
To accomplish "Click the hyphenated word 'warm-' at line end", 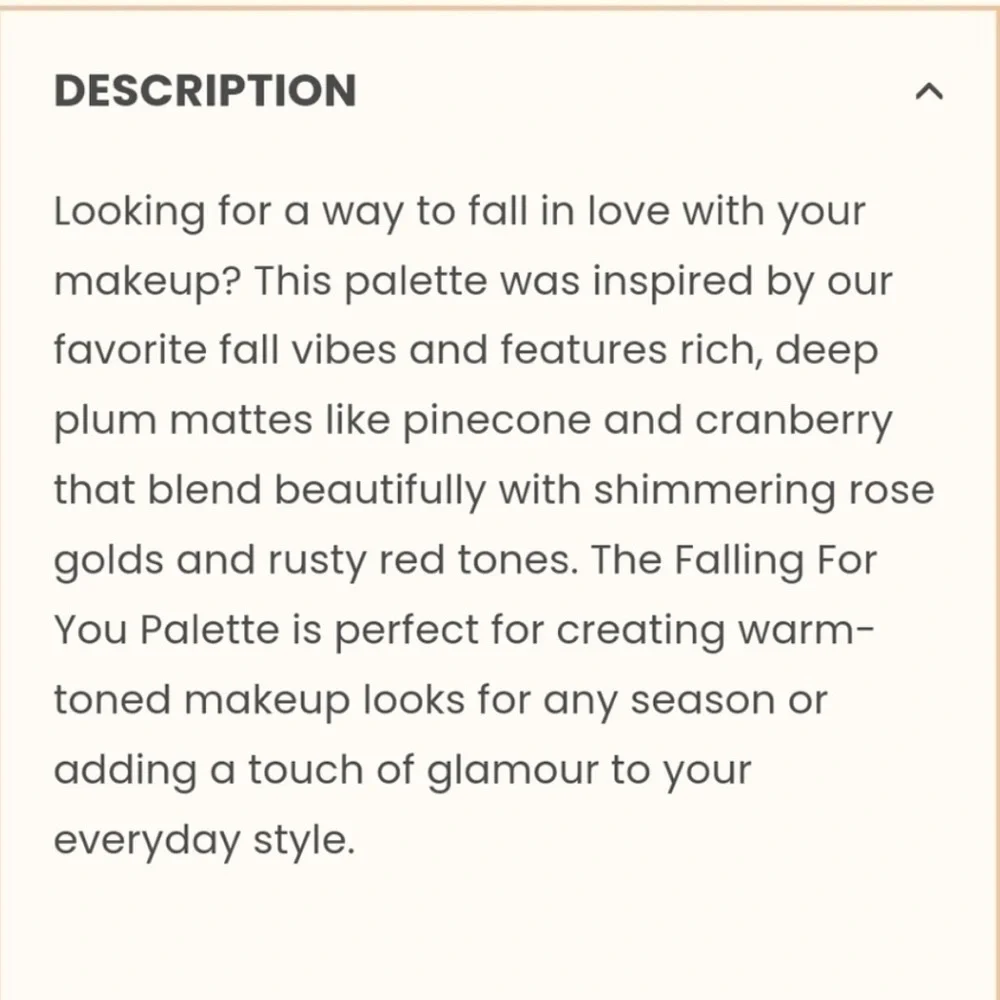I will point(806,631).
